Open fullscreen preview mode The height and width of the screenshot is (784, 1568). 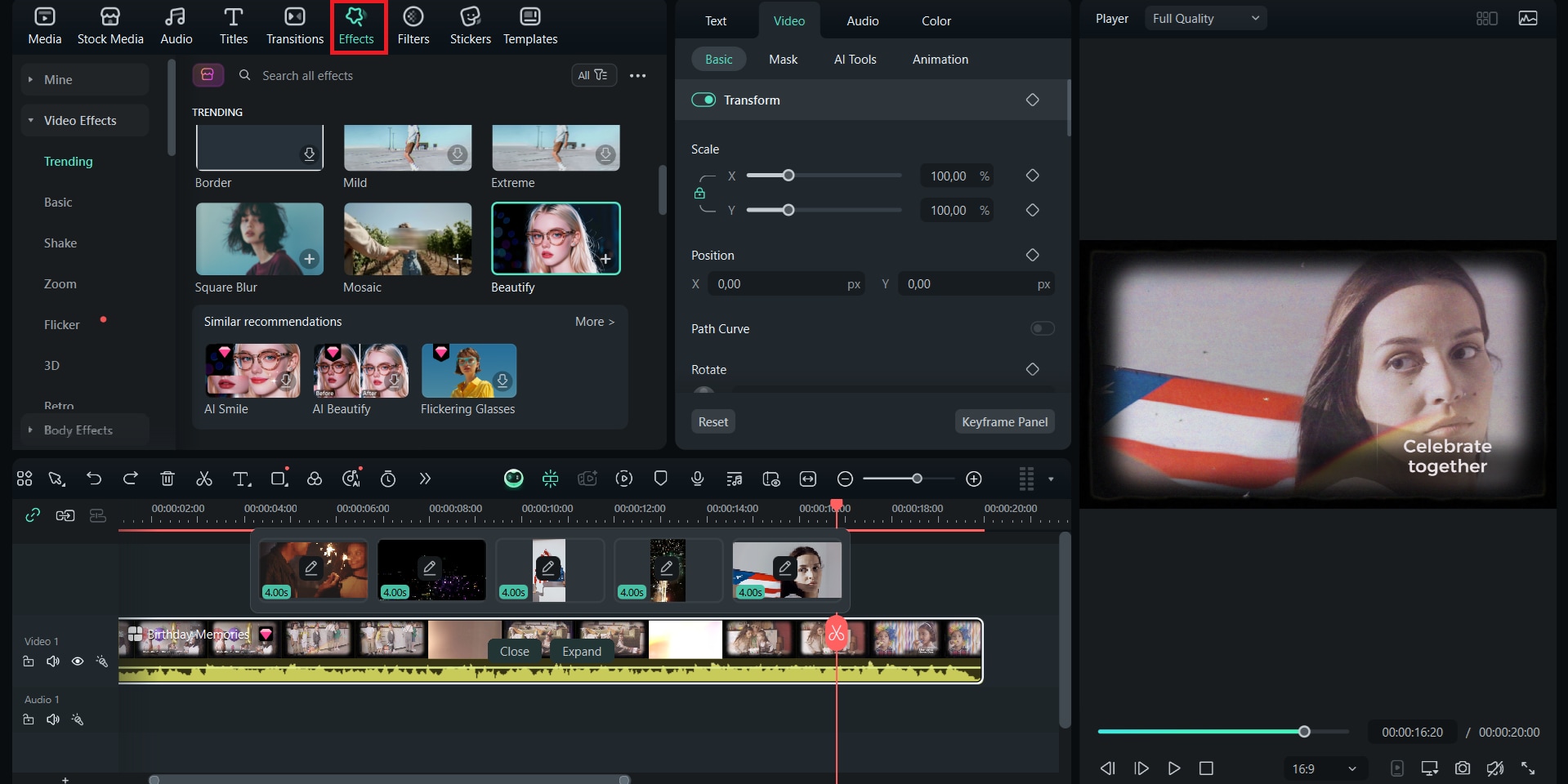coord(1528,768)
